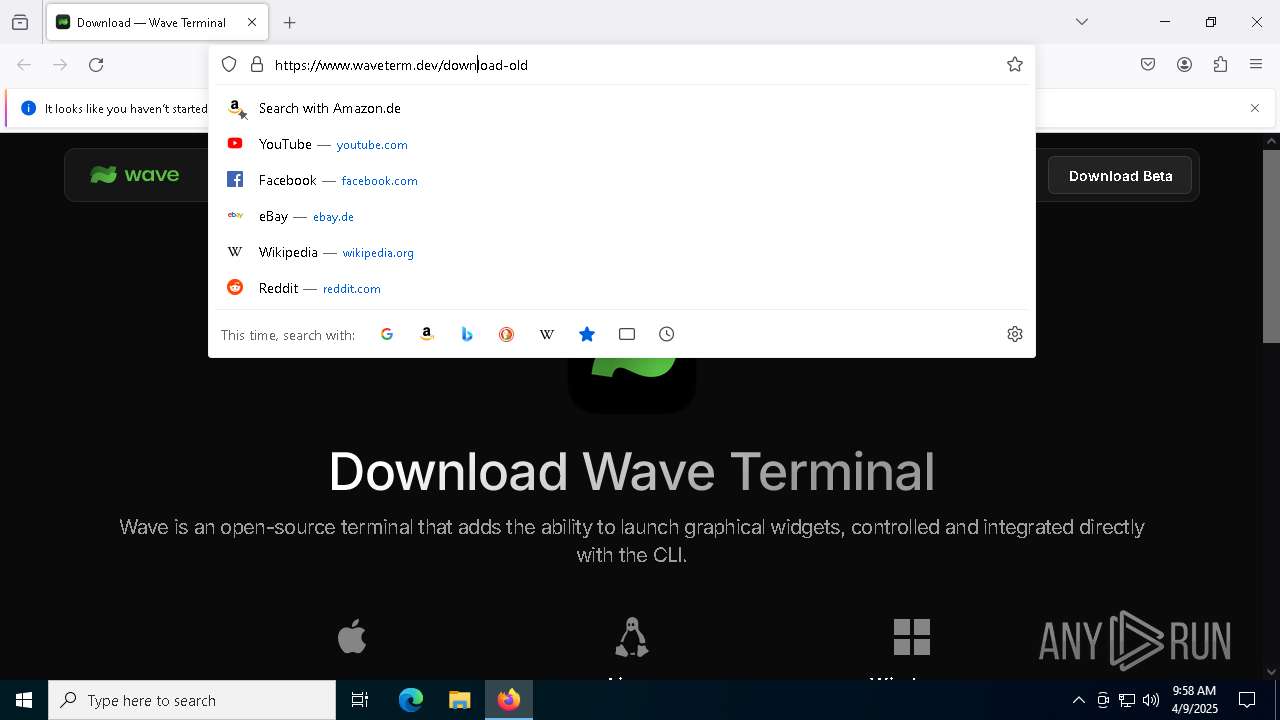
Task: Click the wave logo on page
Action: 135,175
